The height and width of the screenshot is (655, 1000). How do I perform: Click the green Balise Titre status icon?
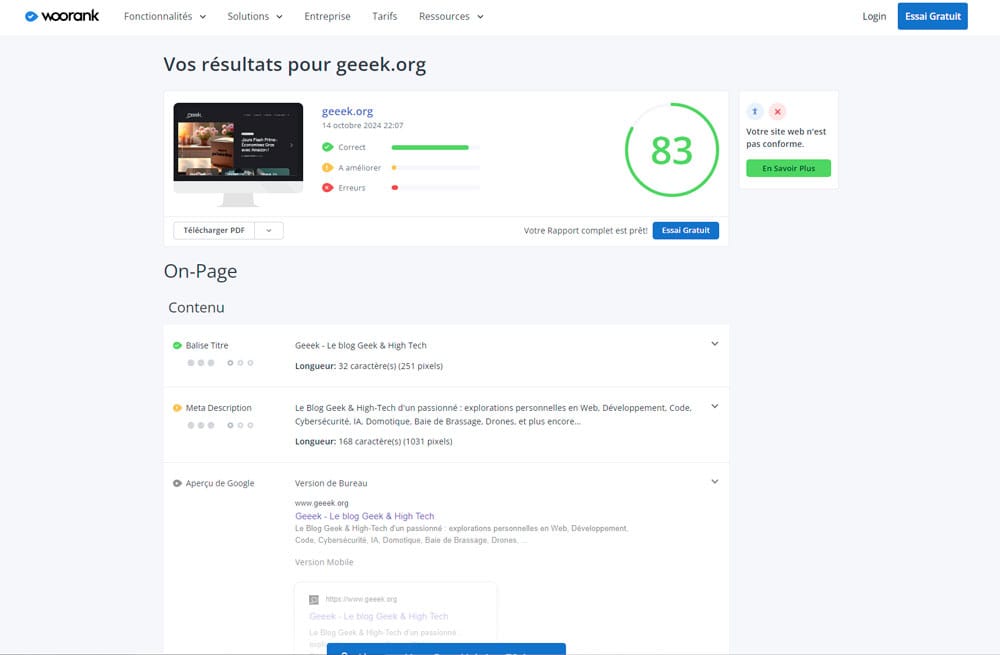pyautogui.click(x=177, y=346)
